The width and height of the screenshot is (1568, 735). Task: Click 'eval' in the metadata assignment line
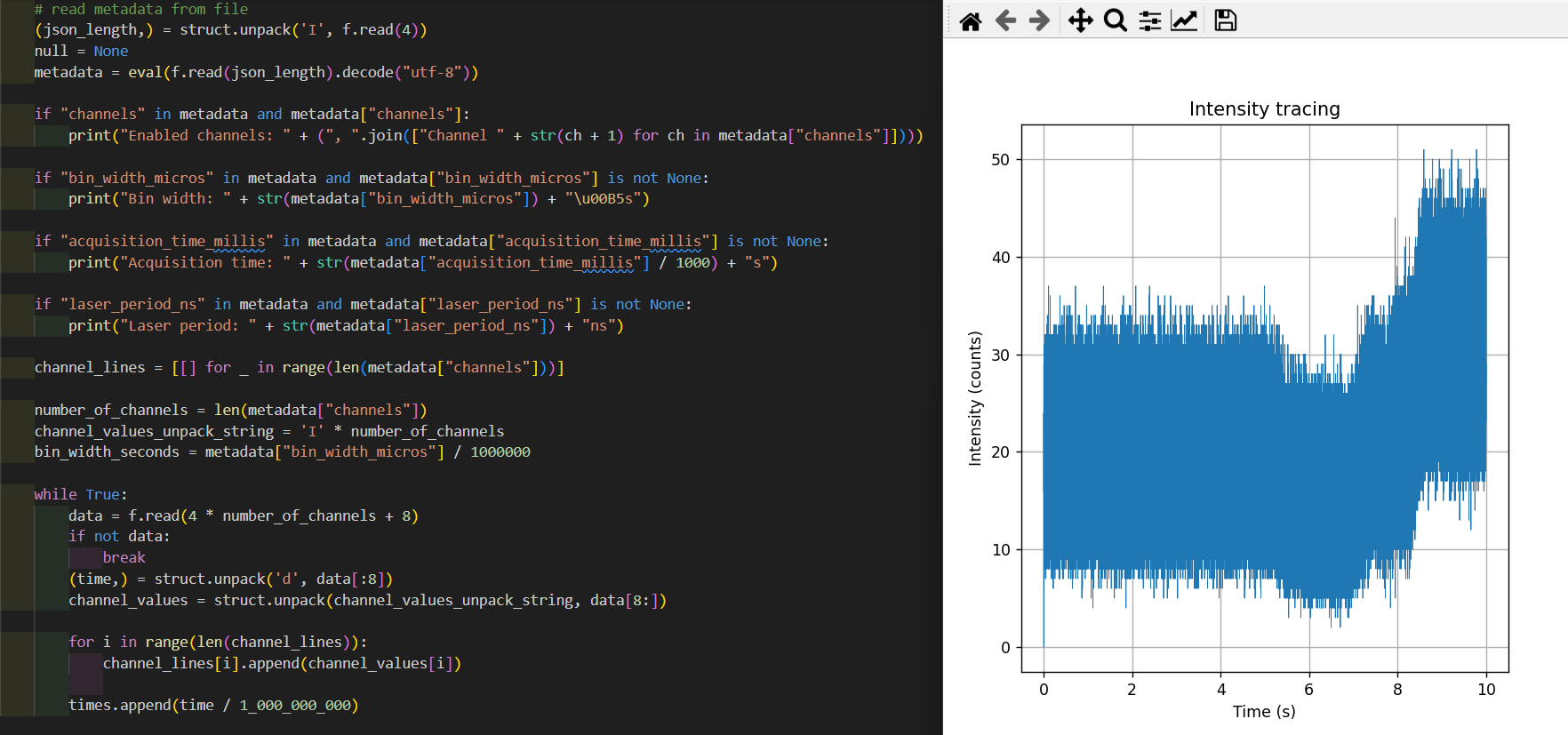pyautogui.click(x=145, y=72)
